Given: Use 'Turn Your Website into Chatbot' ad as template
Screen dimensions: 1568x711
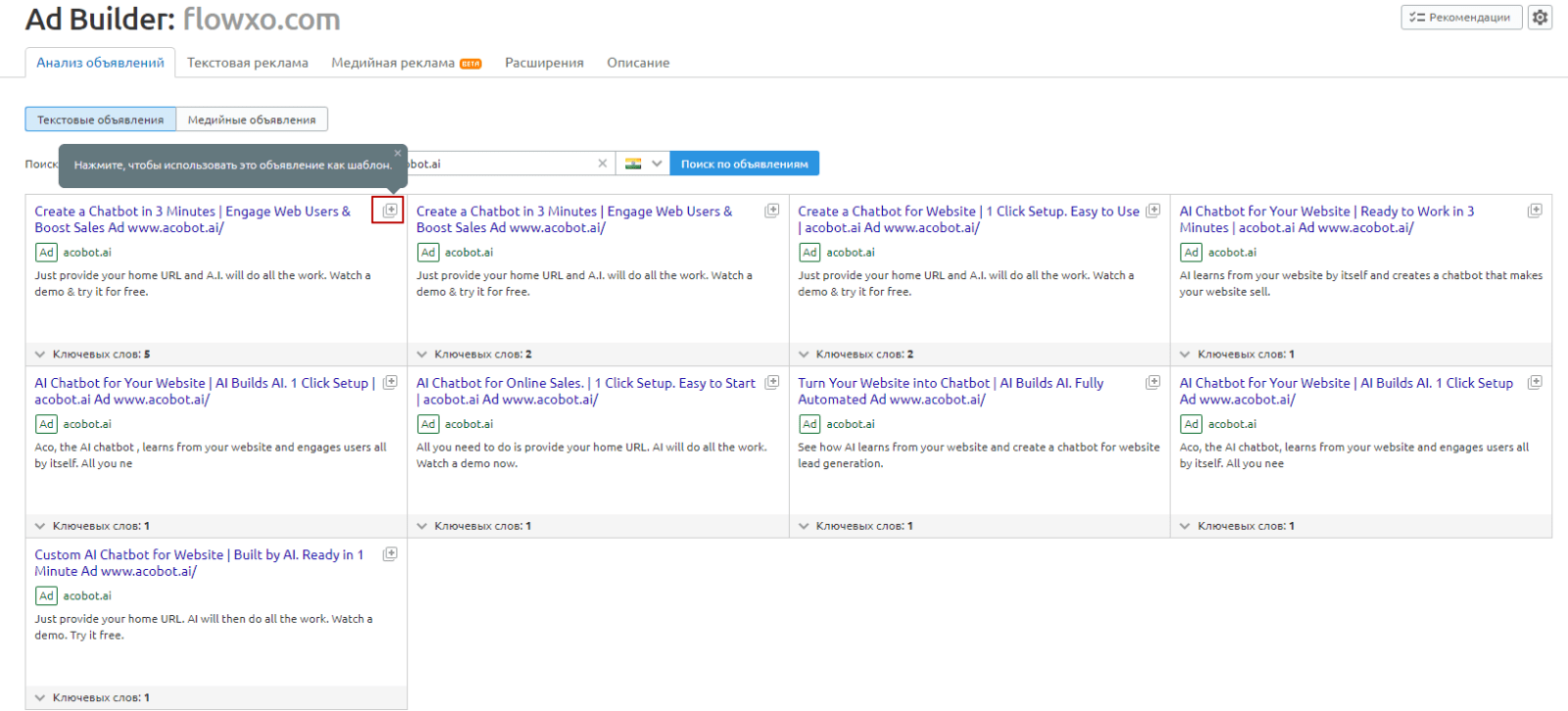Looking at the screenshot, I should coord(1153,382).
